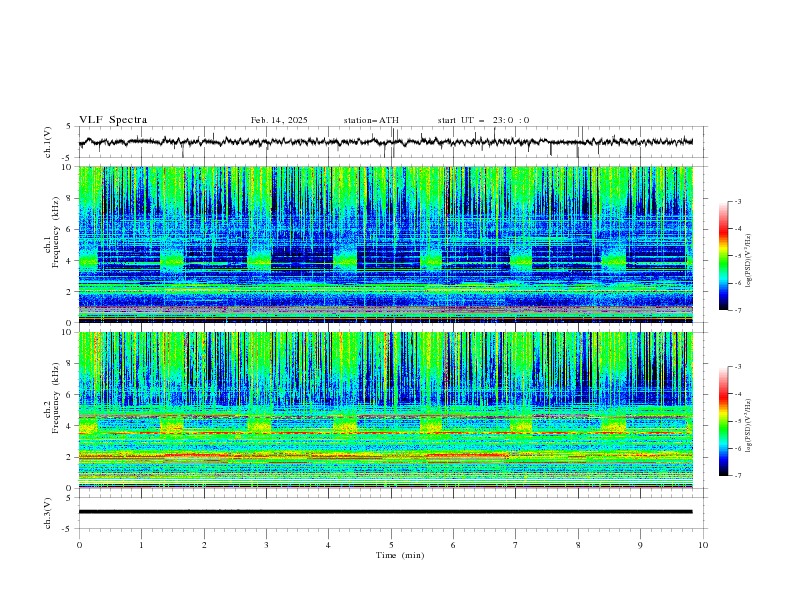The height and width of the screenshot is (612, 792).
Task: Click the ch.2 spectrogram color scale bar
Action: tap(724, 421)
